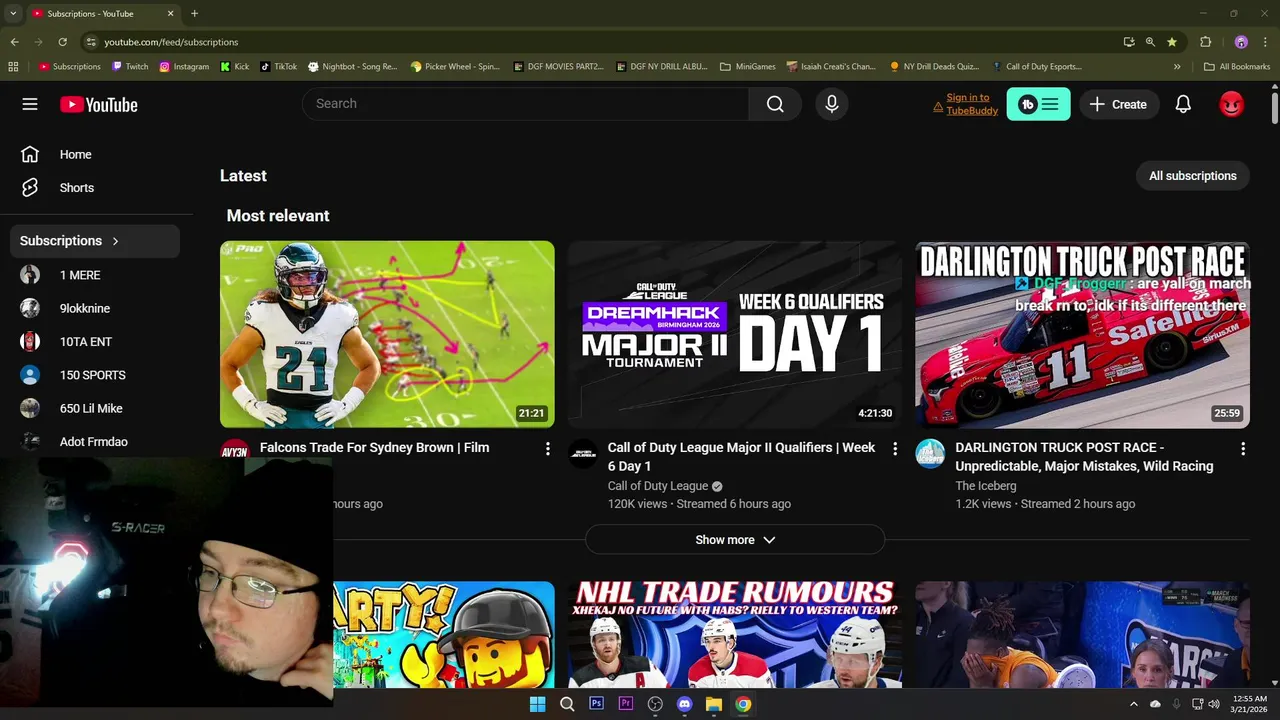1280x720 pixels.
Task: Open a new Chrome tab
Action: pos(194,13)
